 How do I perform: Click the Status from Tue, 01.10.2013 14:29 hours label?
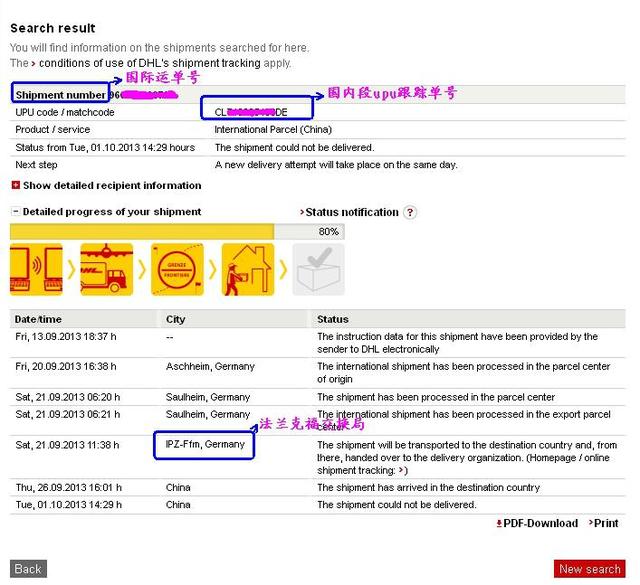105,147
